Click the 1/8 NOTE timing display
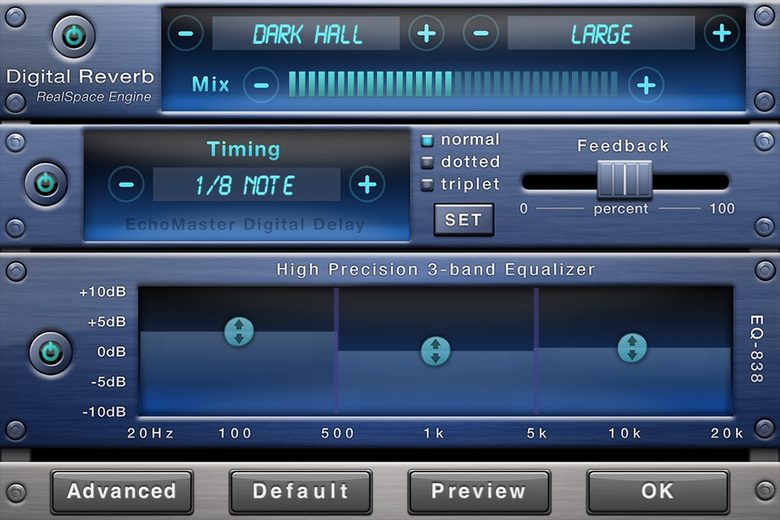Image resolution: width=780 pixels, height=520 pixels. click(246, 185)
